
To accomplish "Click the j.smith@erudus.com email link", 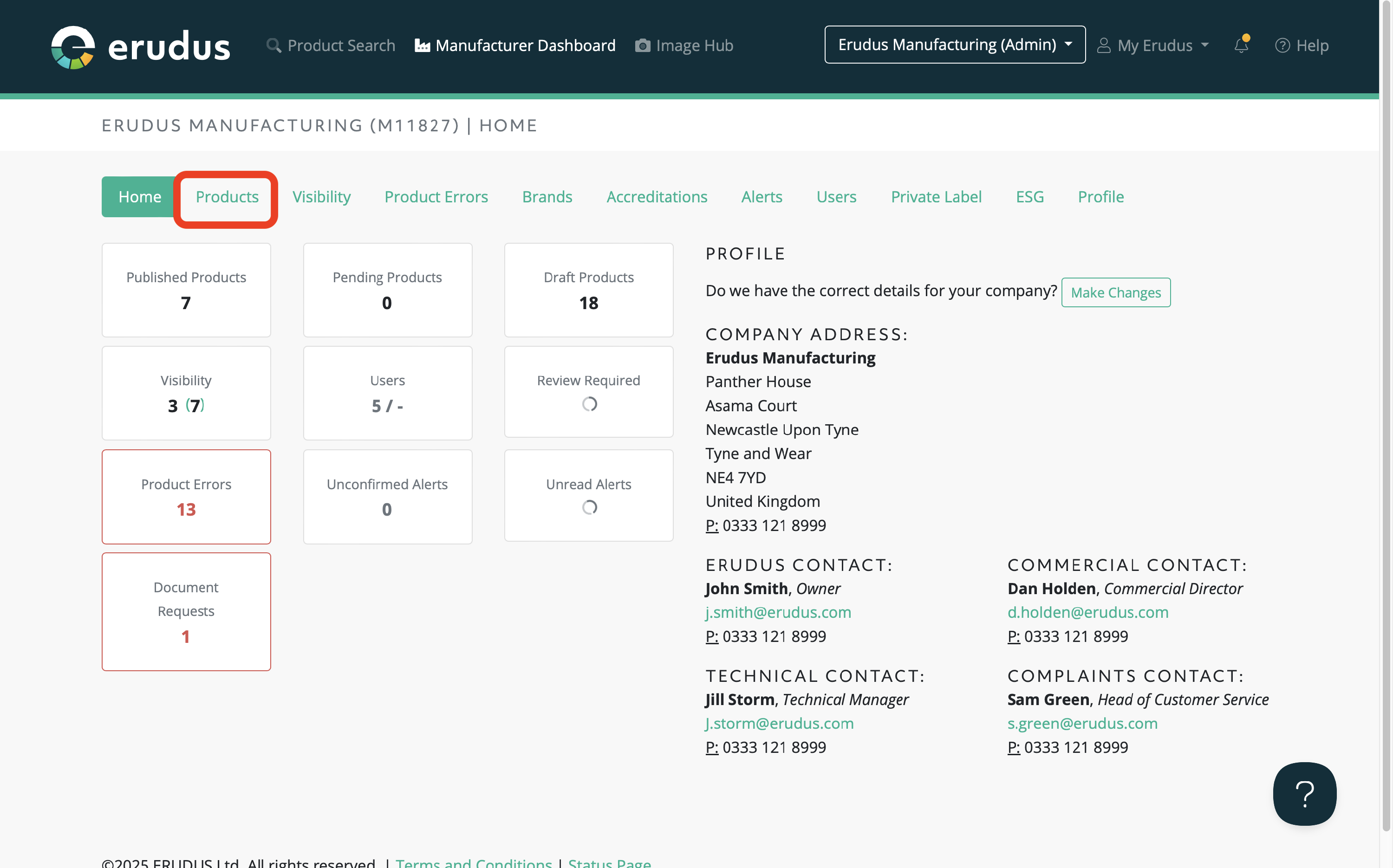I will tap(778, 612).
